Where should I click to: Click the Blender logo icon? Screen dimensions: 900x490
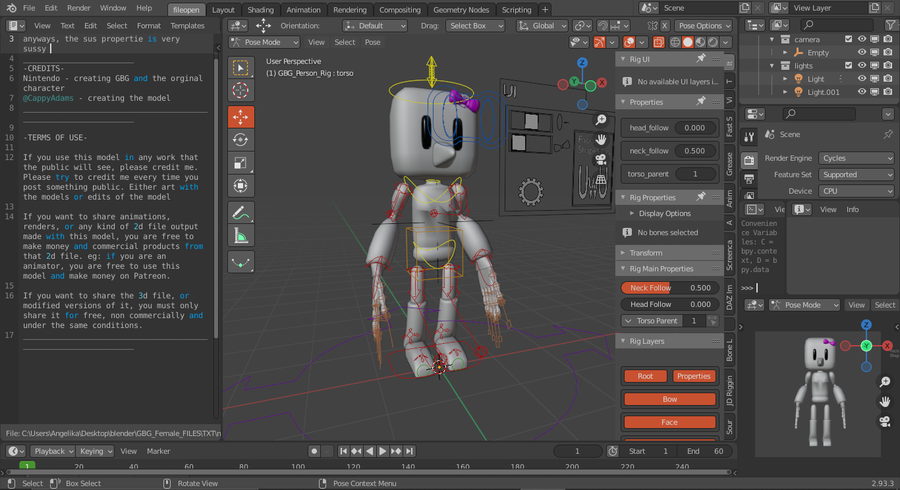point(11,8)
